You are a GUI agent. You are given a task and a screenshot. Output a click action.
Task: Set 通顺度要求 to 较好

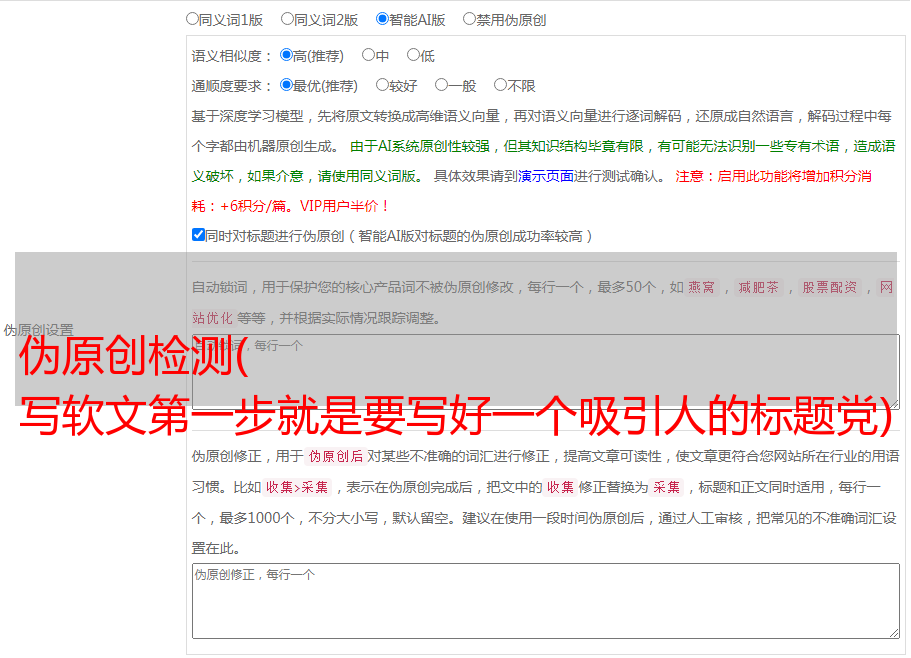coord(382,85)
